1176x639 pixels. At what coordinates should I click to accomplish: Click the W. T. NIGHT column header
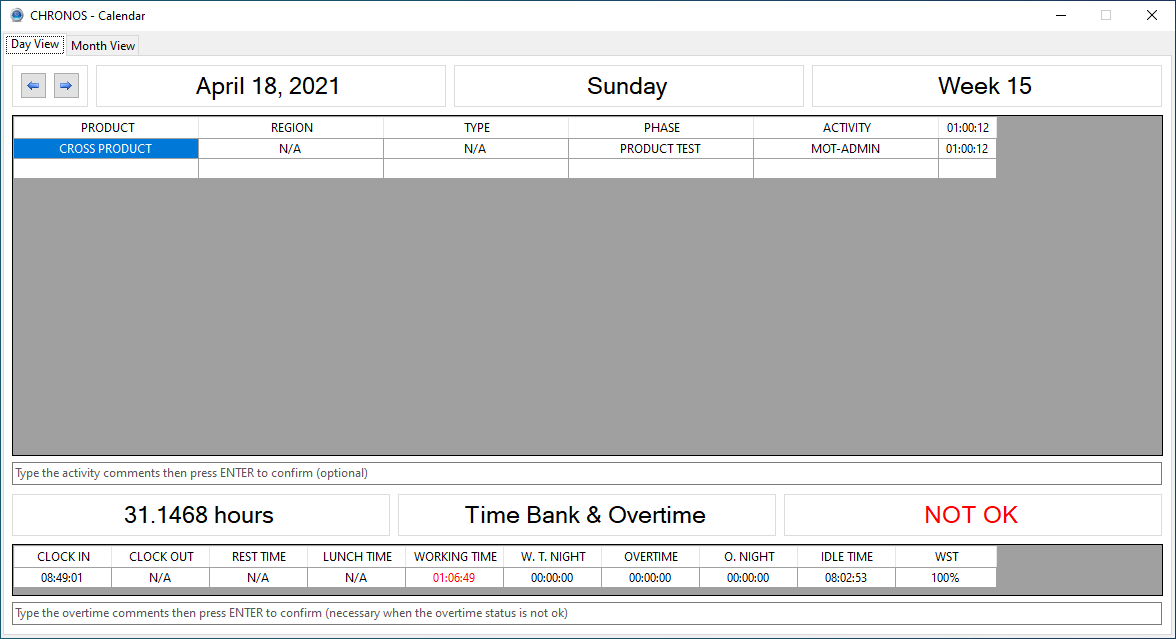[x=553, y=556]
